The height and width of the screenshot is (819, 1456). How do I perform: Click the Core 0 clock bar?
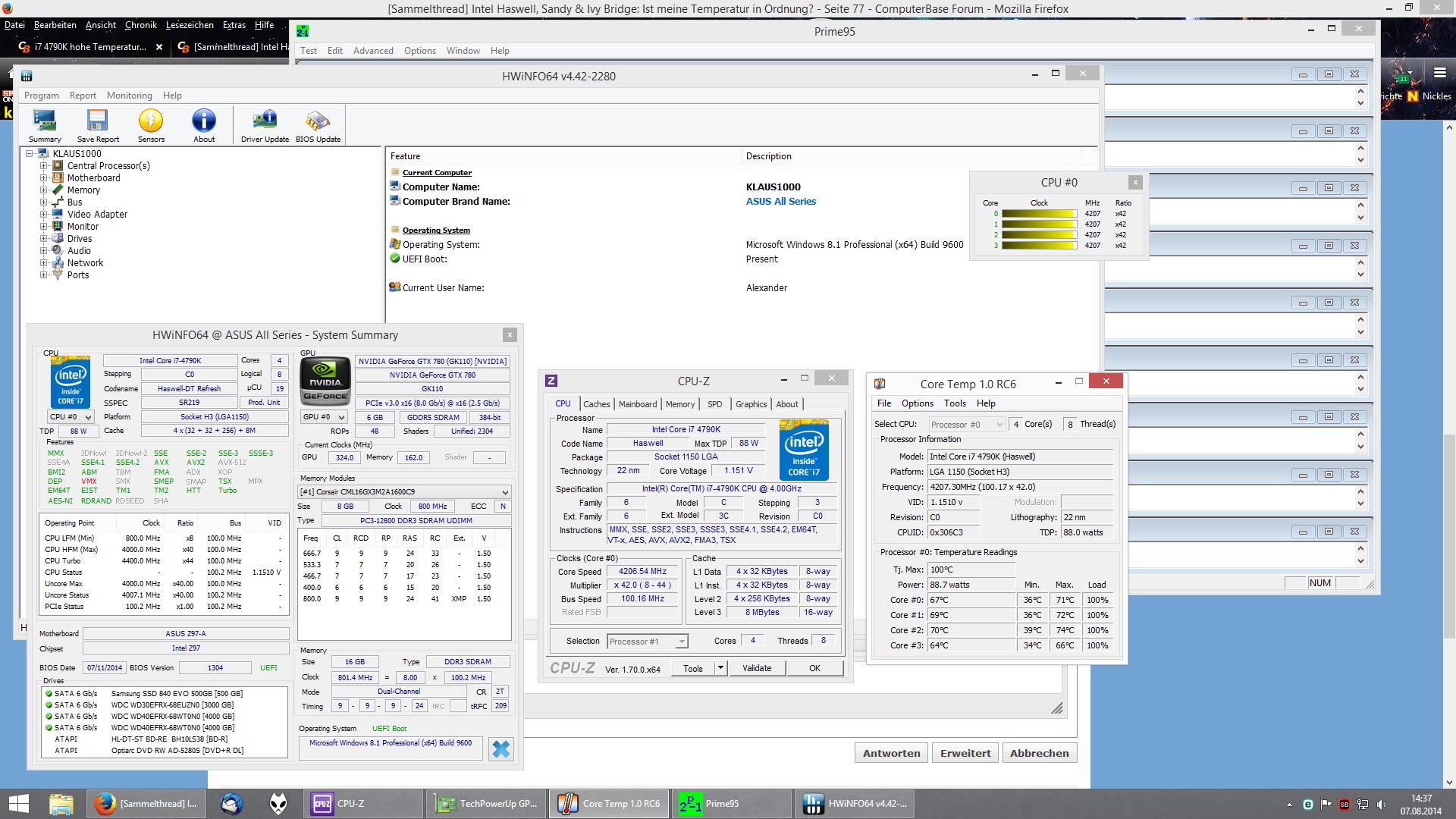(1039, 214)
